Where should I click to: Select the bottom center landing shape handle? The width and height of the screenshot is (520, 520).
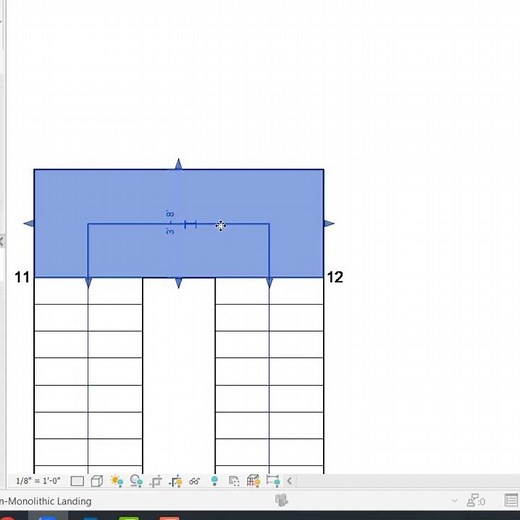[178, 283]
